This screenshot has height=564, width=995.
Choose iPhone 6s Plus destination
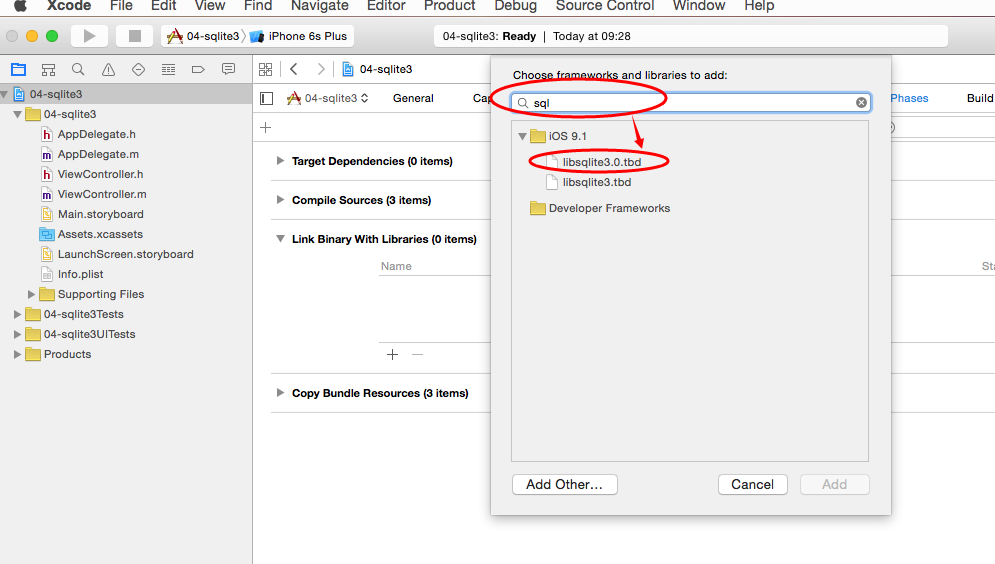coord(300,36)
